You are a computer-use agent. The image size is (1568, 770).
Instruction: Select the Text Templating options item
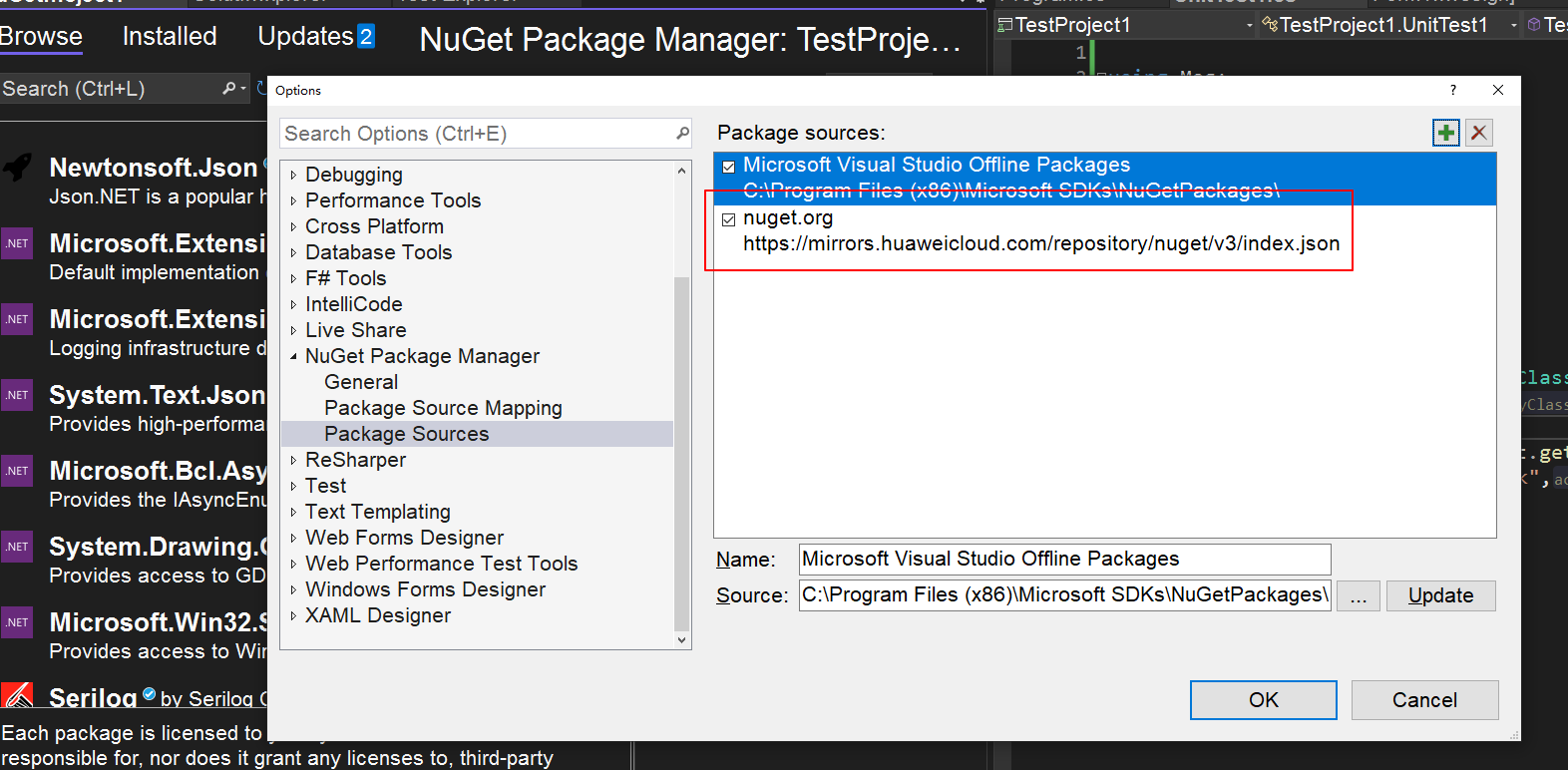[378, 512]
